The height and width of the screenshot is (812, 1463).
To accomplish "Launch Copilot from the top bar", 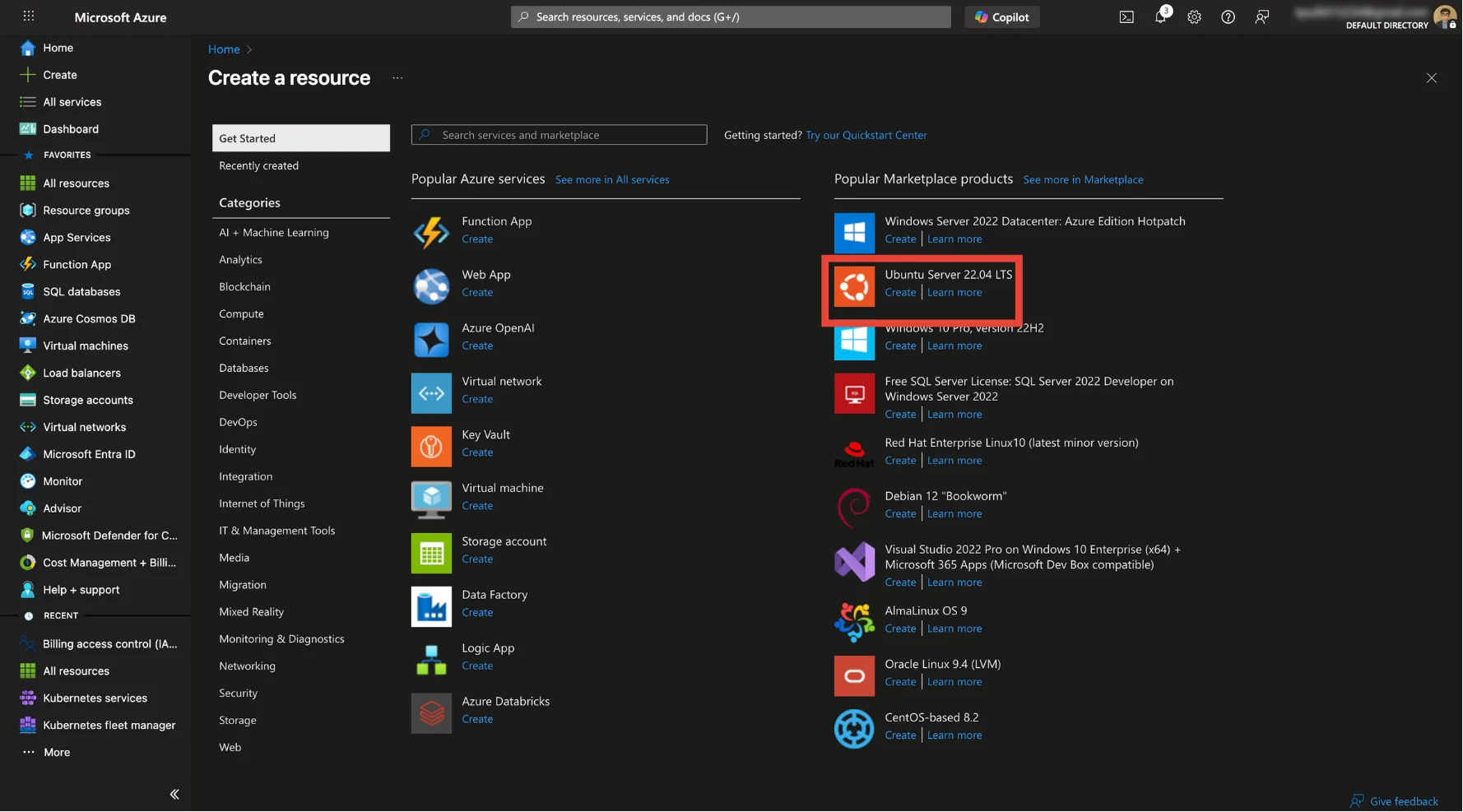I will point(1001,17).
